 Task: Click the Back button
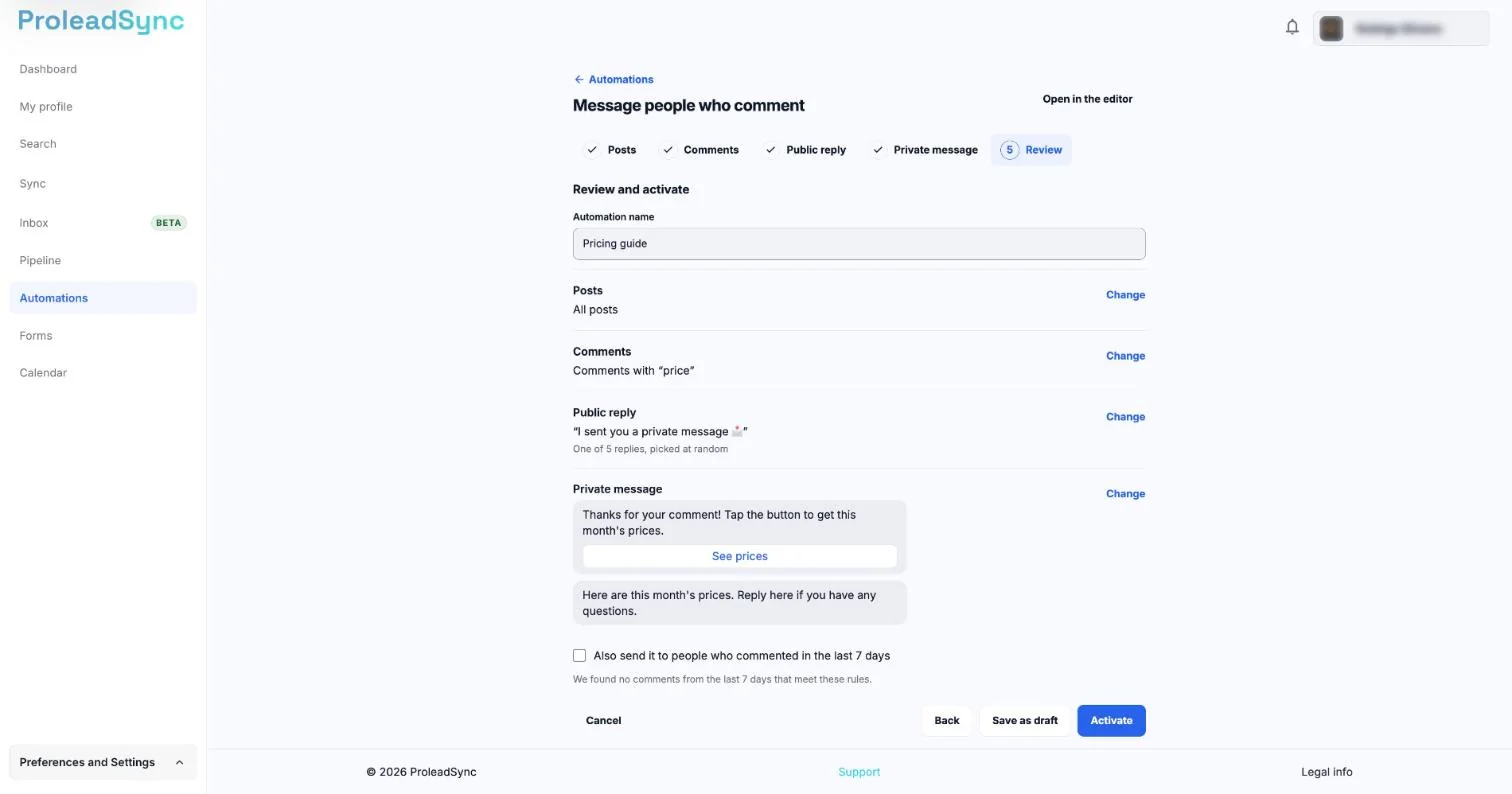[946, 721]
